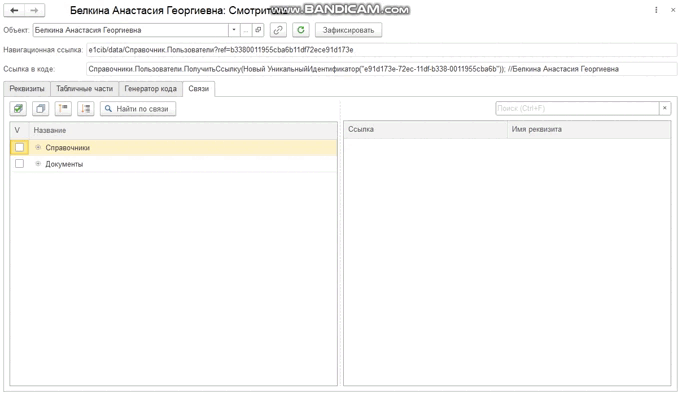Click the Объект text input field
Viewport: 682px width, 394px height.
(x=130, y=30)
